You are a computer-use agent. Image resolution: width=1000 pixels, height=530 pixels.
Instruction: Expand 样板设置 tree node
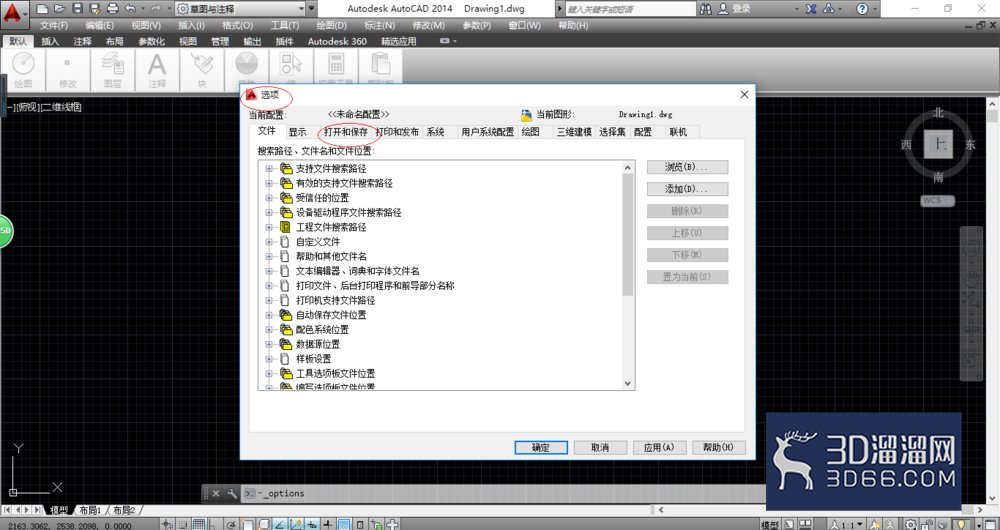pos(268,358)
